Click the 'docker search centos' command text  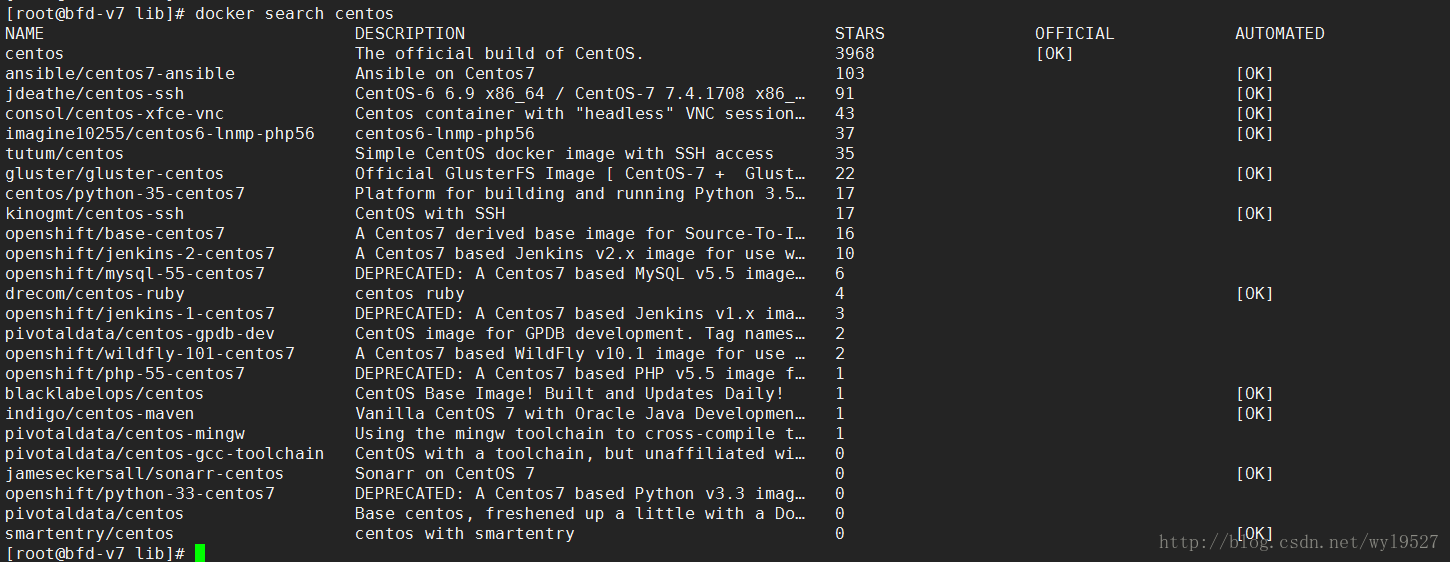[x=294, y=13]
